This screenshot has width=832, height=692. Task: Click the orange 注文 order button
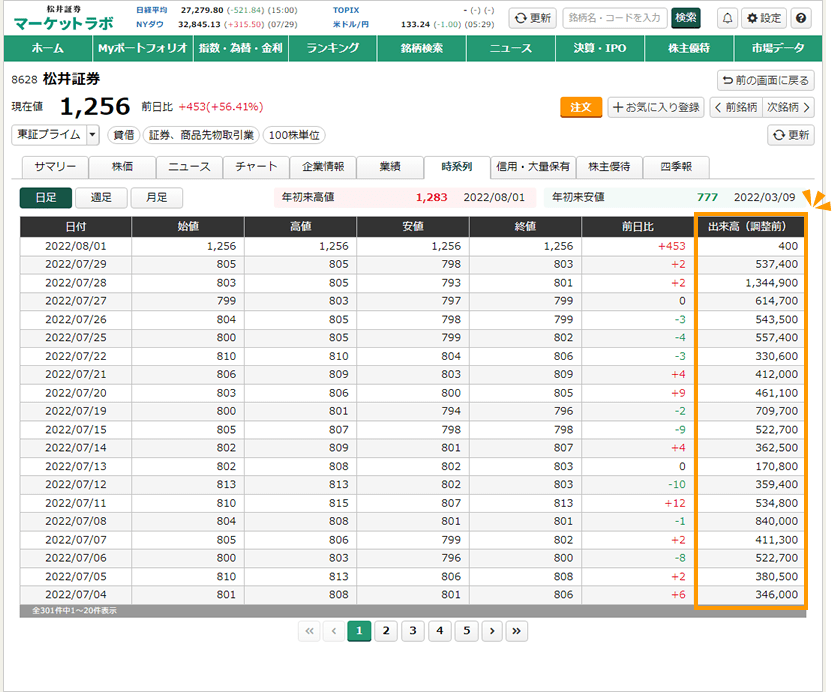click(581, 107)
